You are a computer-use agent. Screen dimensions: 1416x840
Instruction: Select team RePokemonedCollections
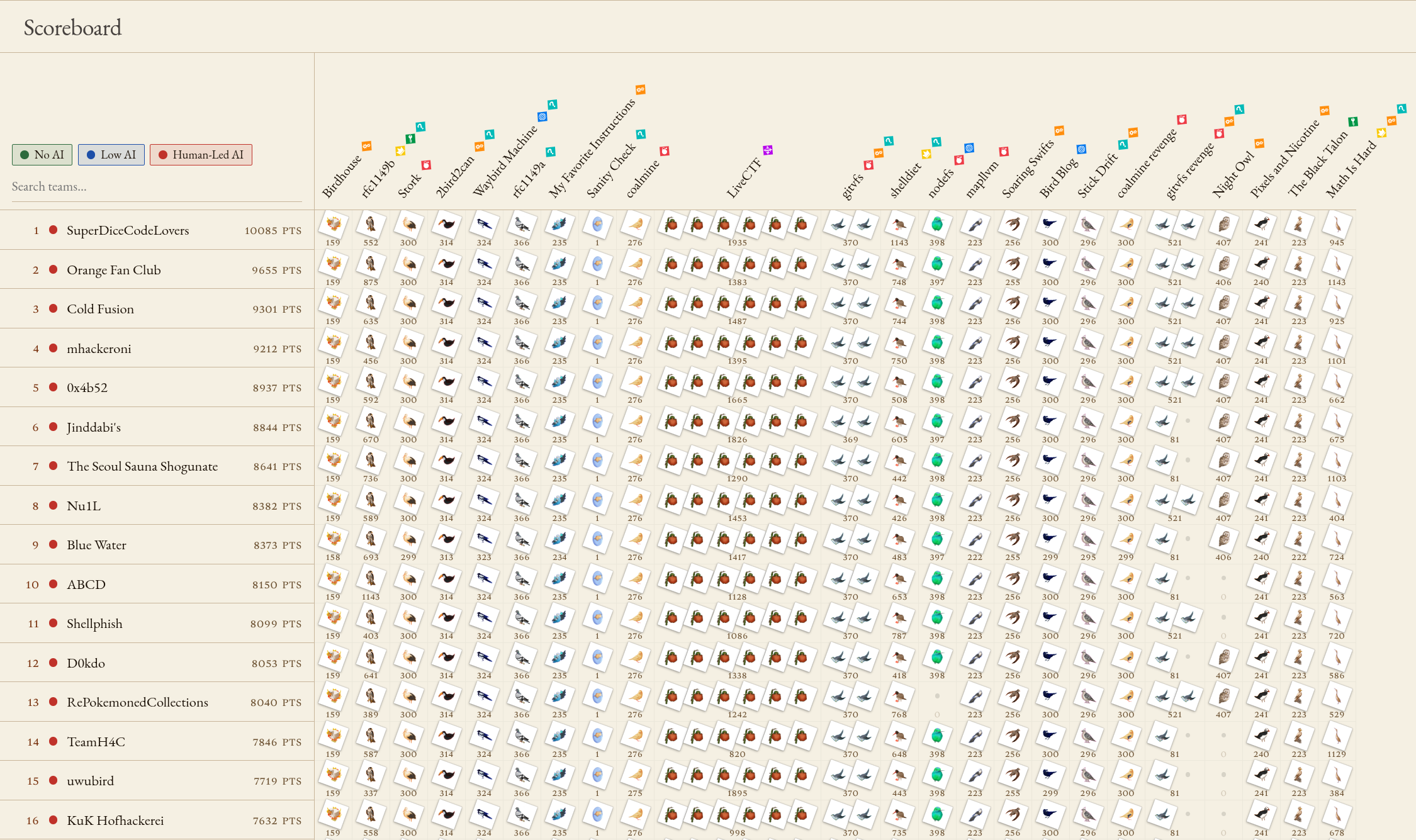pyautogui.click(x=138, y=702)
